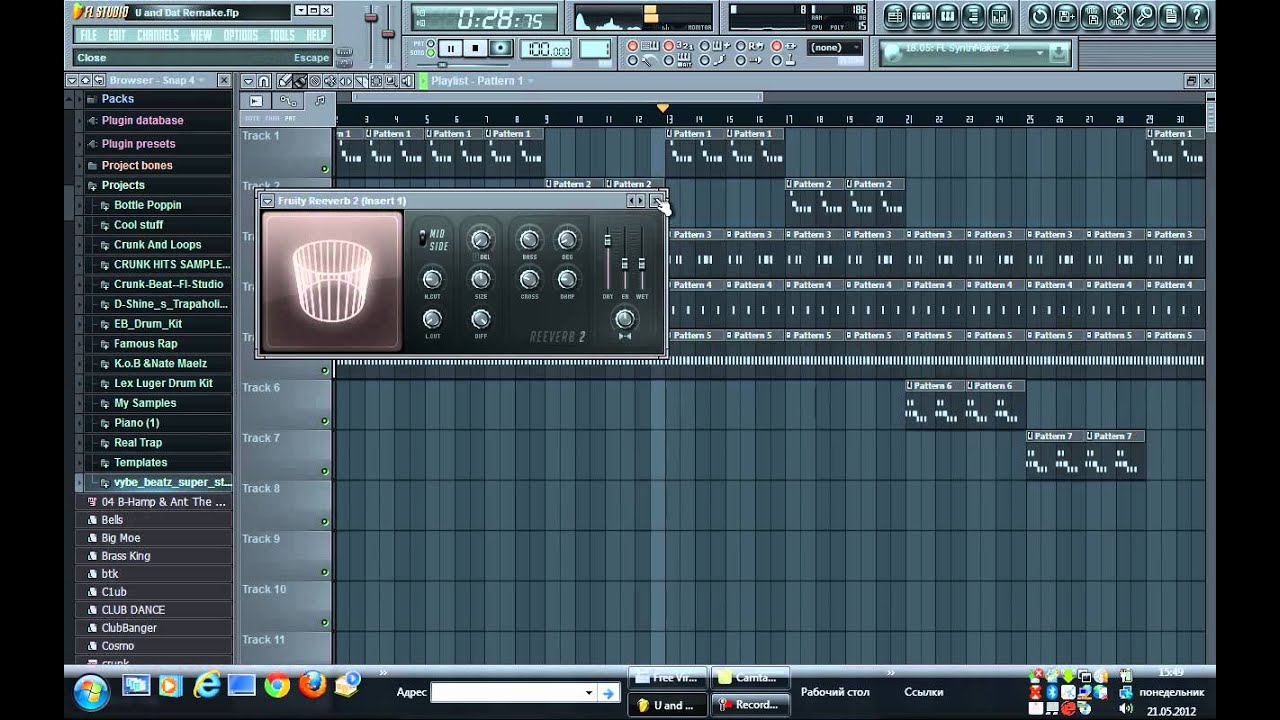Open the playlist window from toolbar

[x=895, y=17]
